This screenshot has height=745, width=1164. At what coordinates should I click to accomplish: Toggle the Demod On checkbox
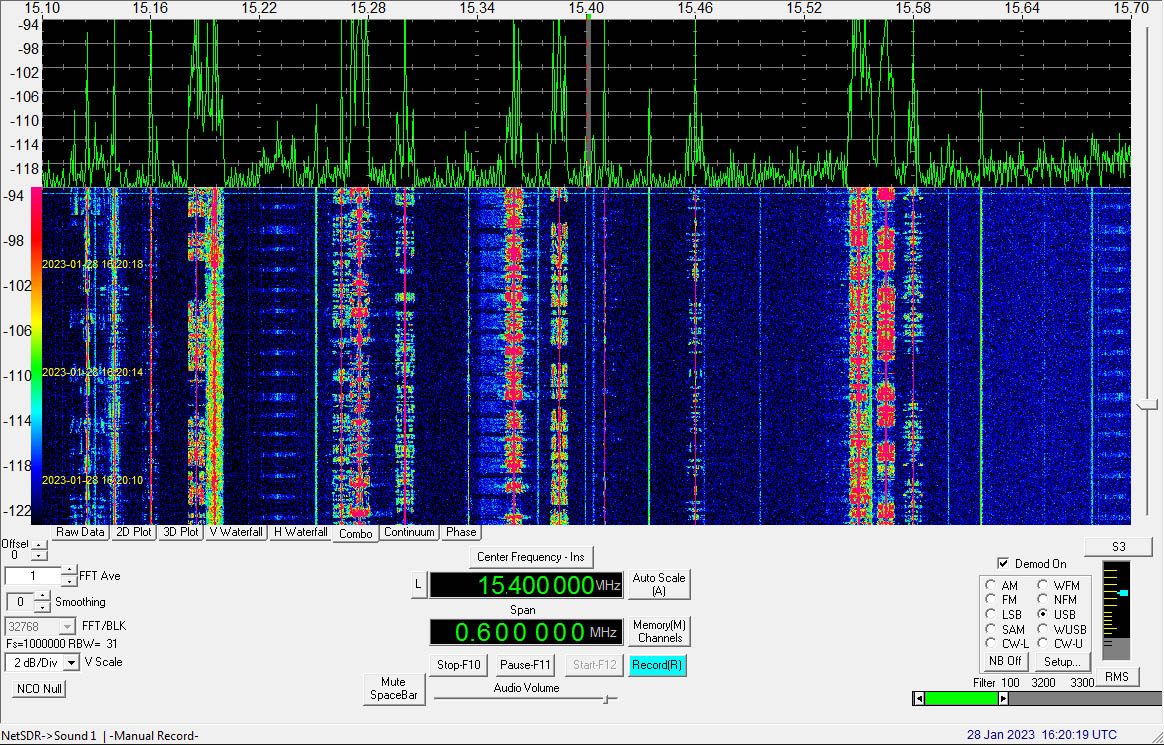[x=1003, y=563]
